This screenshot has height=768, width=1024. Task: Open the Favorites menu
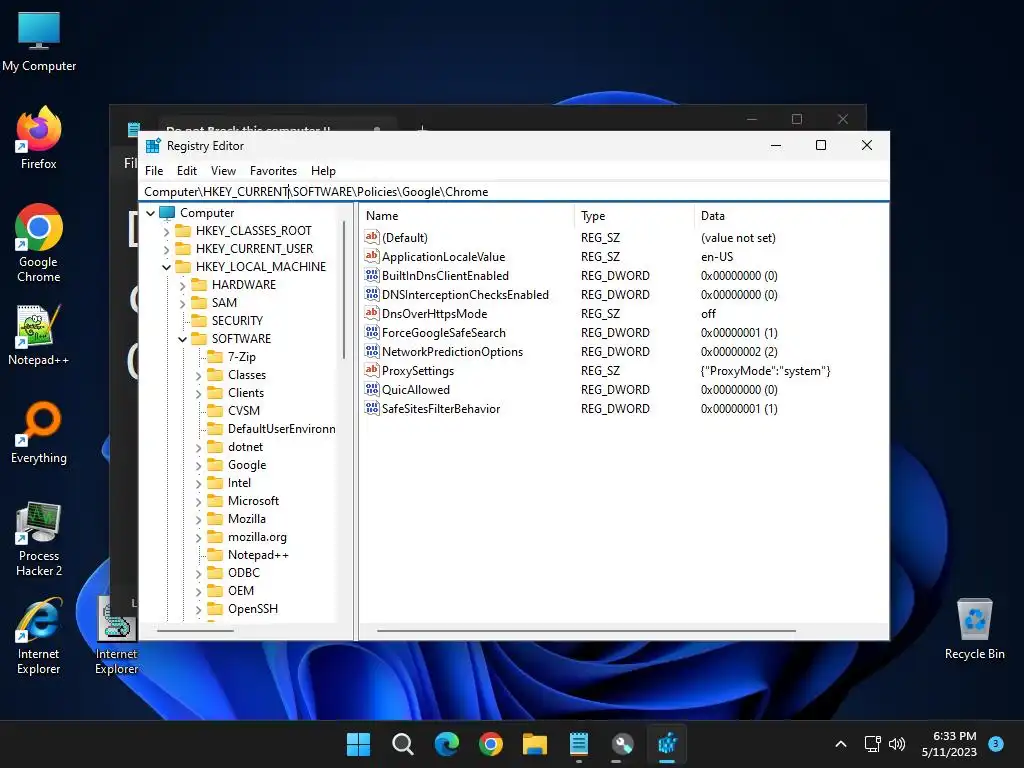point(273,170)
